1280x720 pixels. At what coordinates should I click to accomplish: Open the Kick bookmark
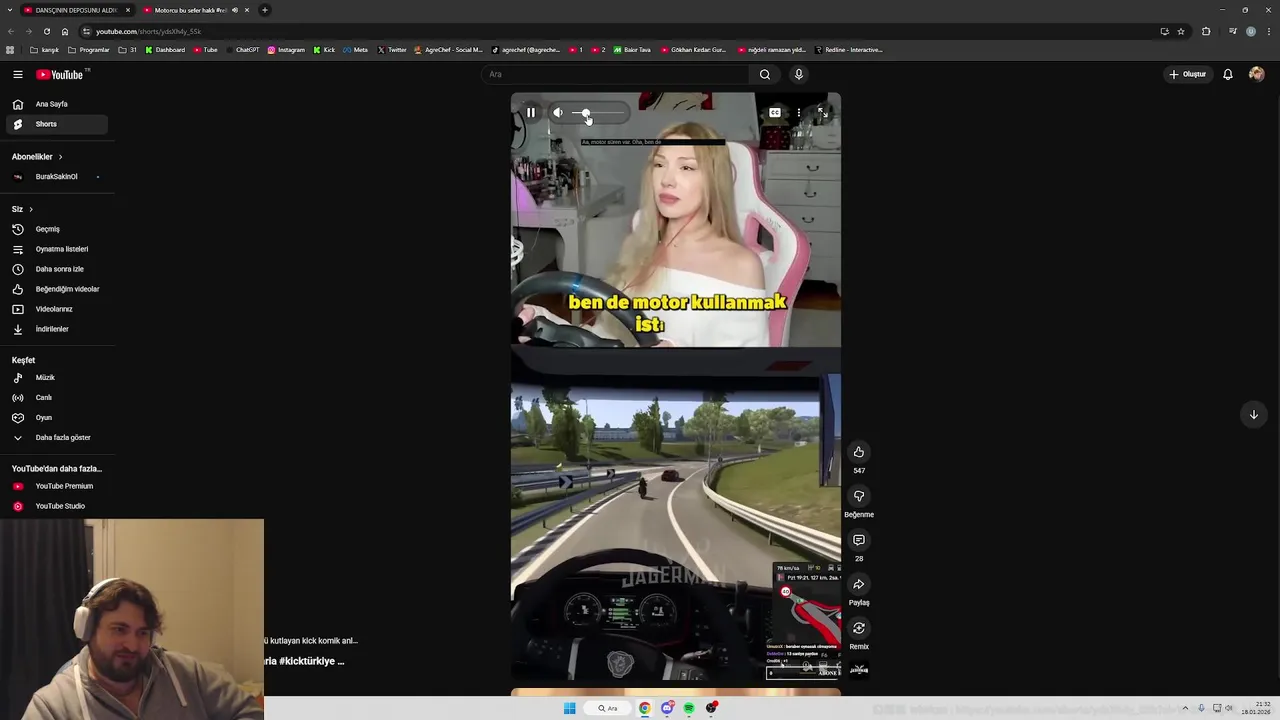pyautogui.click(x=324, y=50)
